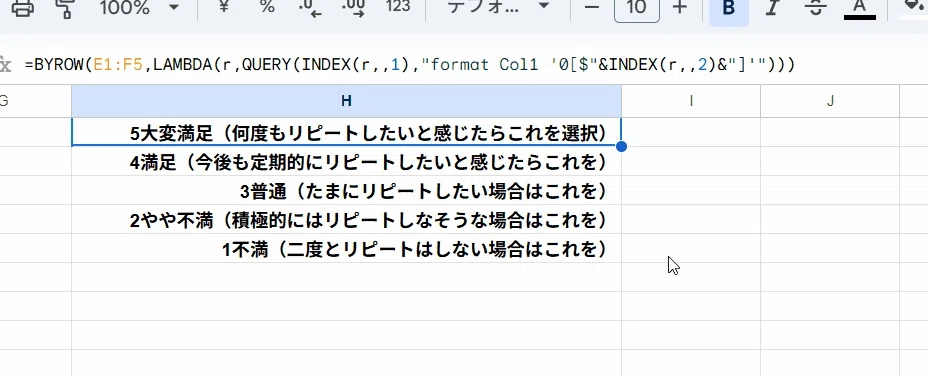The height and width of the screenshot is (376, 928).
Task: Decrease font size with minus button
Action: pyautogui.click(x=592, y=7)
